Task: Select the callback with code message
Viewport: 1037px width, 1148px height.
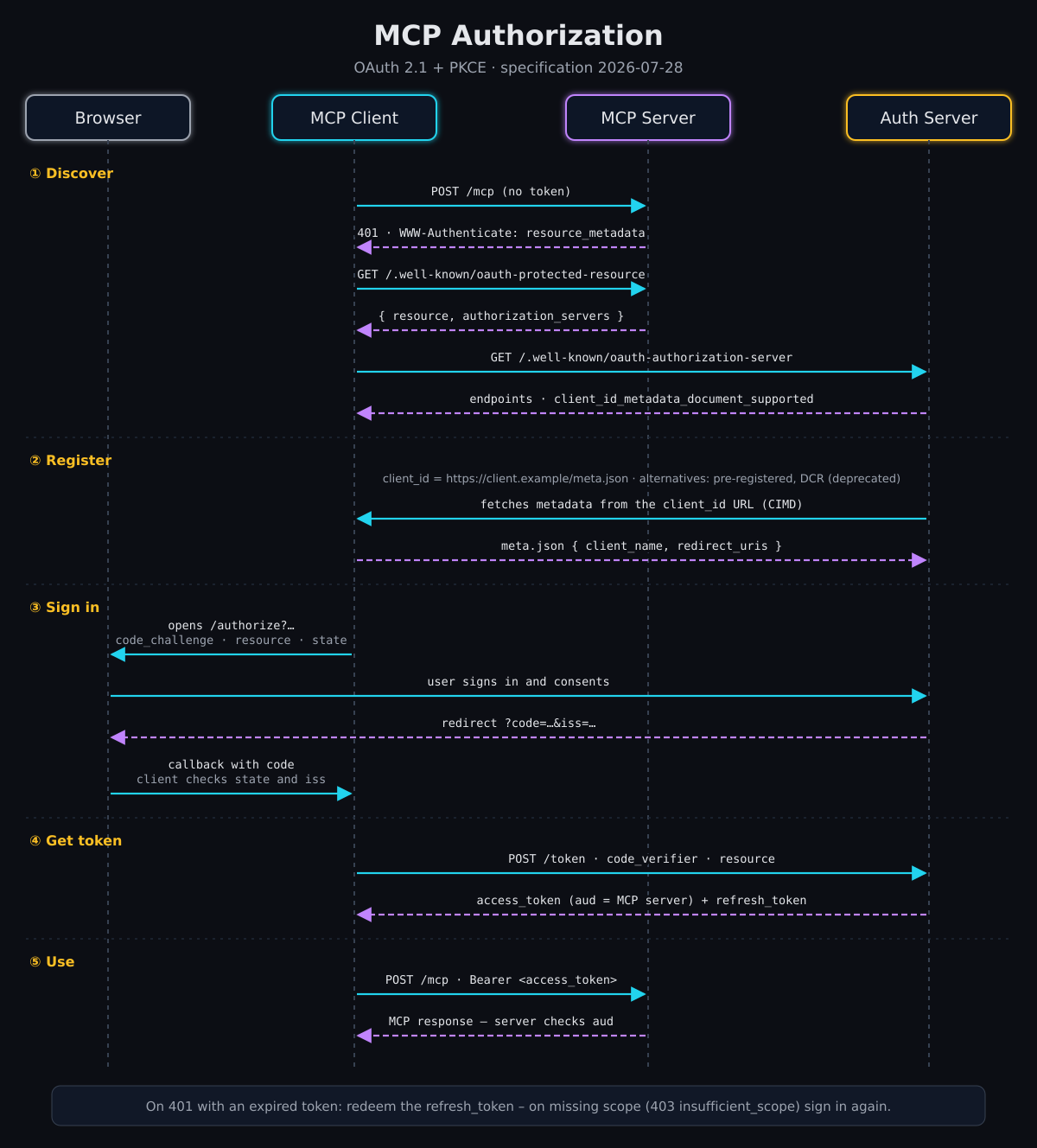Action: pyautogui.click(x=231, y=764)
